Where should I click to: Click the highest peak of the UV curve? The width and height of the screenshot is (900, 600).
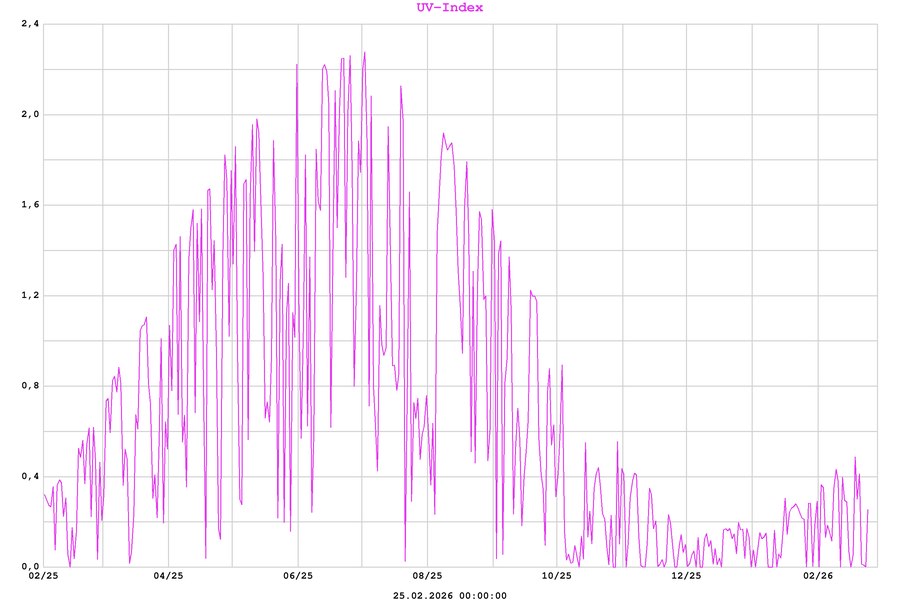[364, 52]
